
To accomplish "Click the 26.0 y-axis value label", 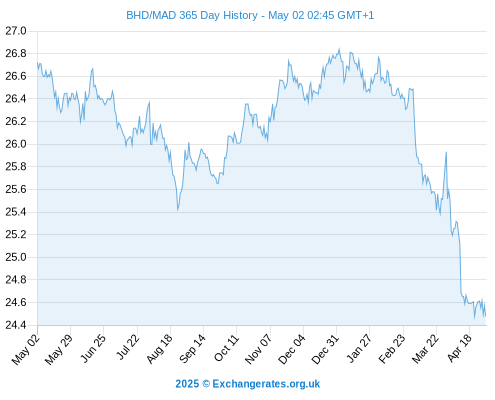I will (16, 144).
